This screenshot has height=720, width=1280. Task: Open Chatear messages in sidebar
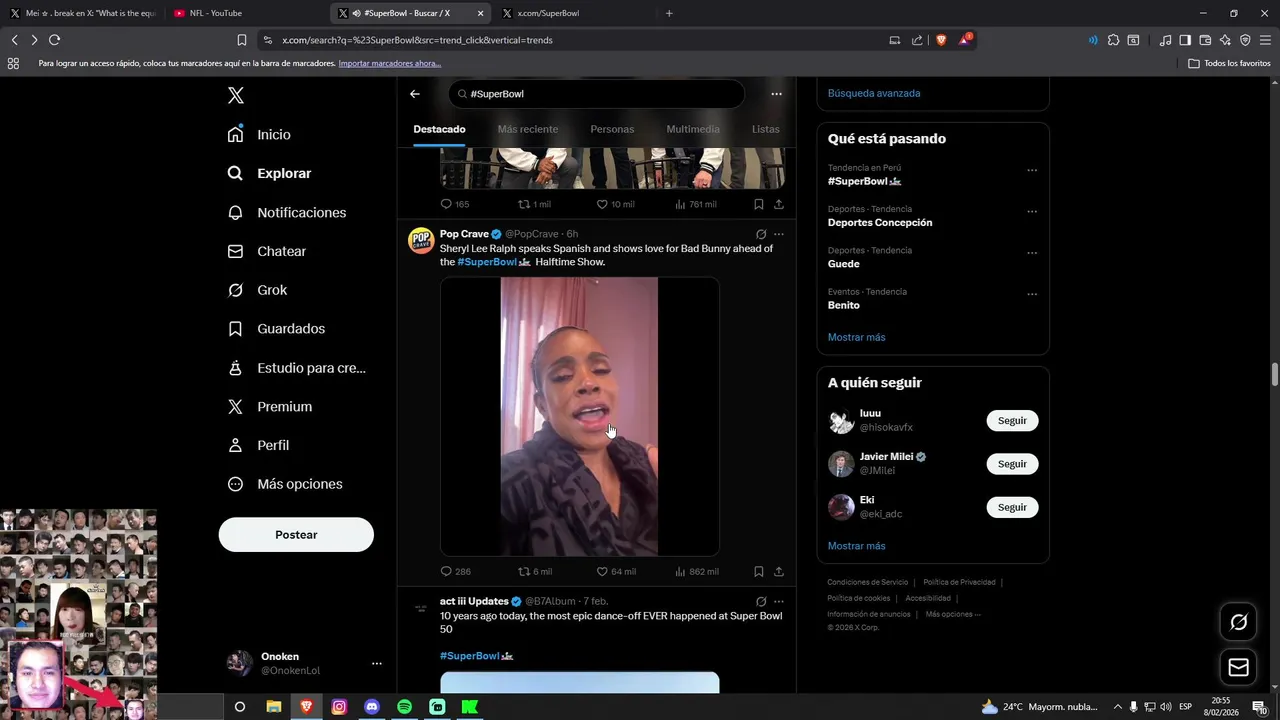point(266,251)
